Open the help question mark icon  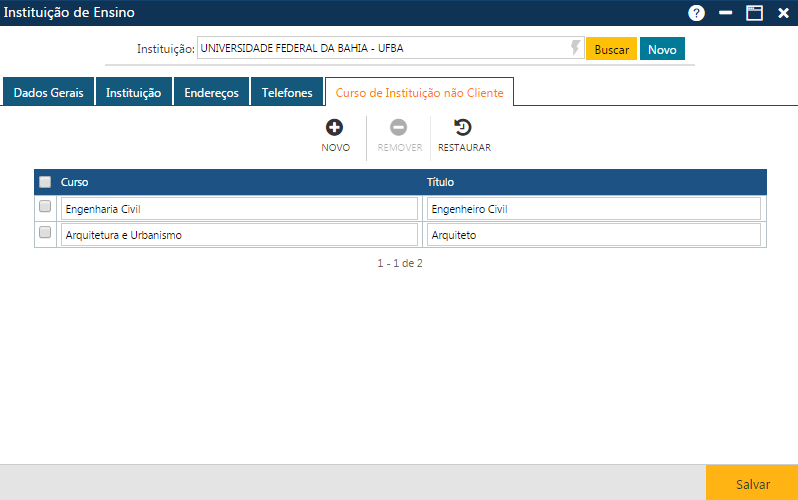pyautogui.click(x=697, y=13)
